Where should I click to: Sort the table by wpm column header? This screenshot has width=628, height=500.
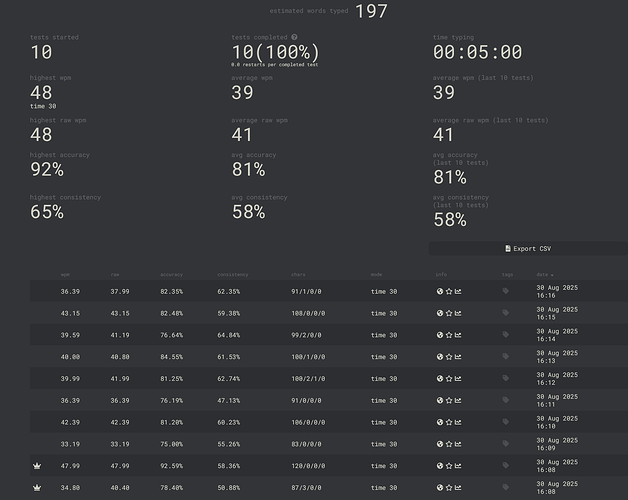(65, 273)
